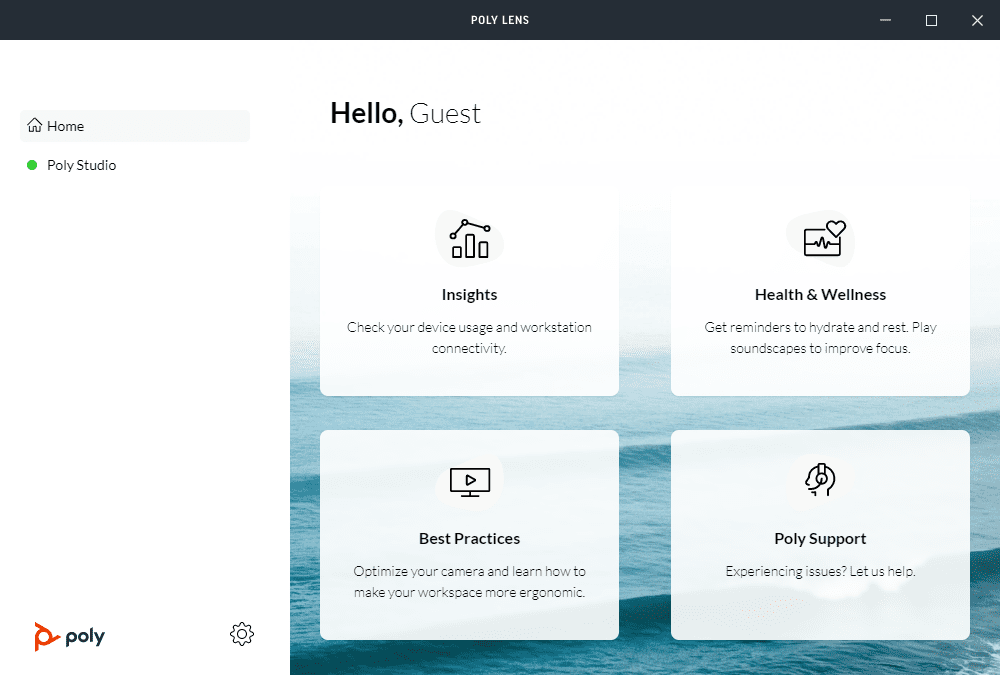Close the Poly Lens window
This screenshot has width=1000, height=675.
(977, 20)
